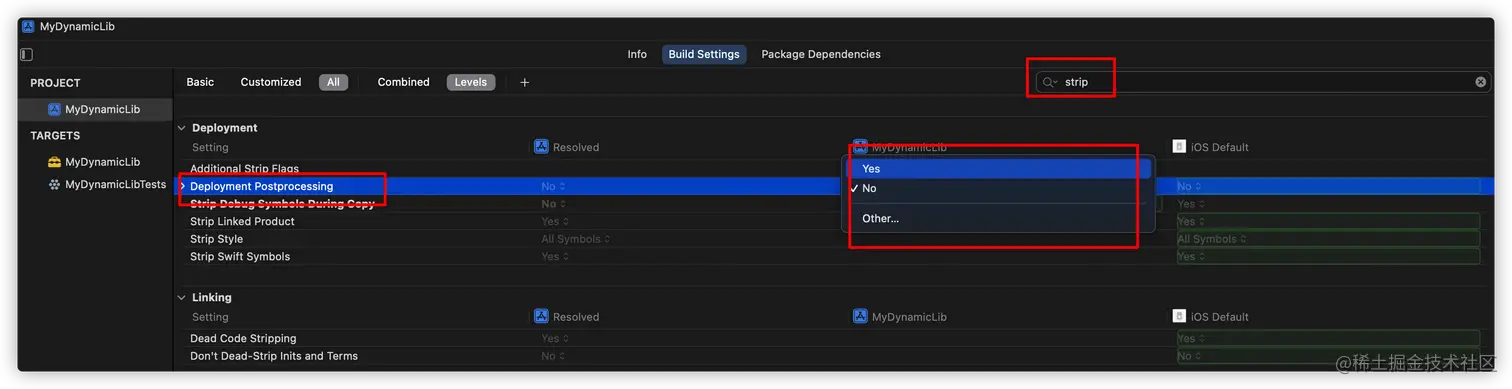Select the Strip Swift Symbols setting
The height and width of the screenshot is (389, 1512).
[x=240, y=256]
